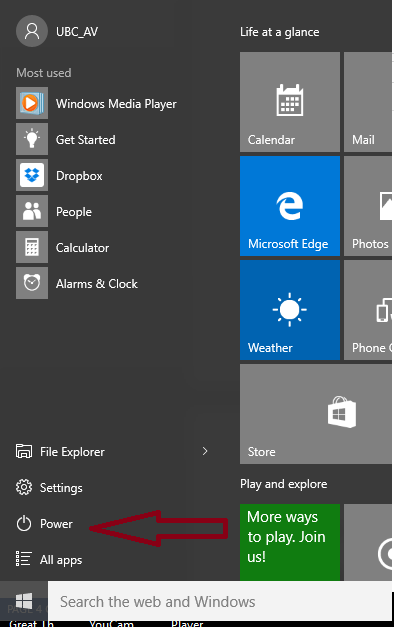
Task: Open Get Started lightbulb icon
Action: tap(32, 139)
